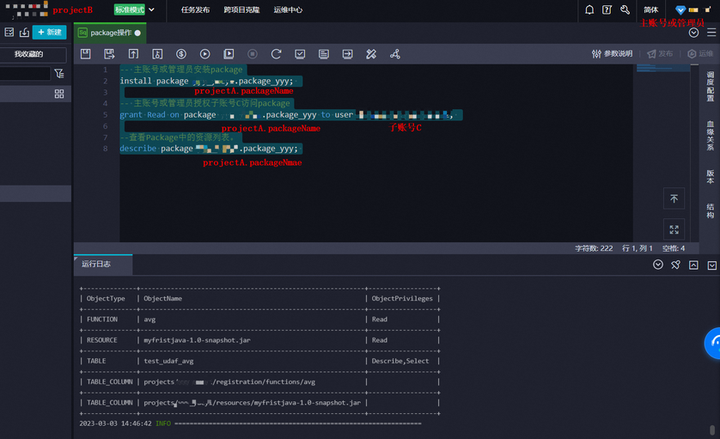The image size is (720, 439).
Task: Switch language via 简体
Action: pyautogui.click(x=651, y=10)
